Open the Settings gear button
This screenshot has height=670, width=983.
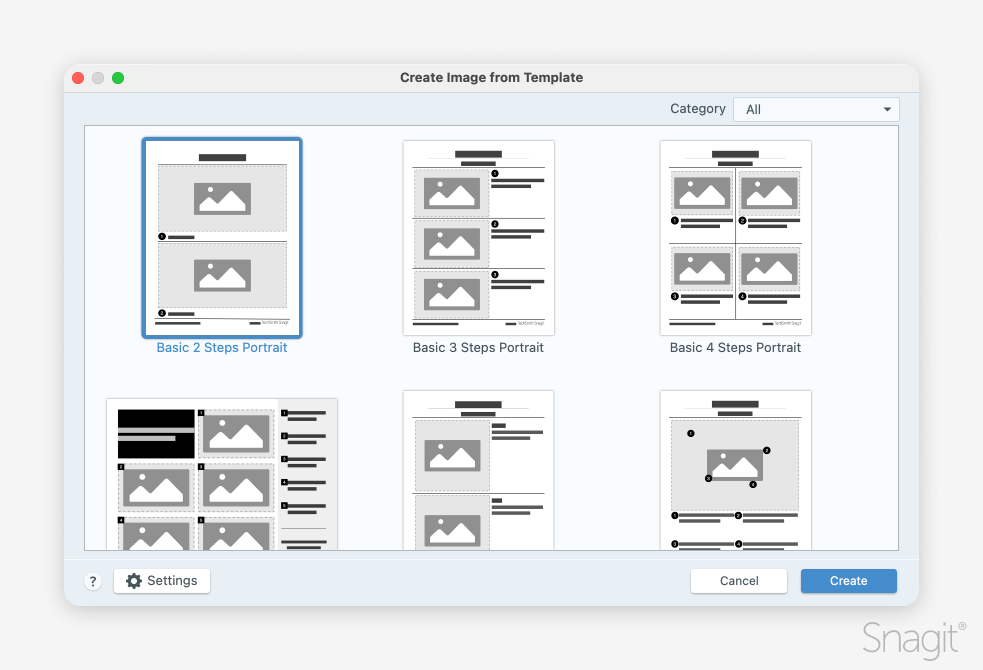162,581
